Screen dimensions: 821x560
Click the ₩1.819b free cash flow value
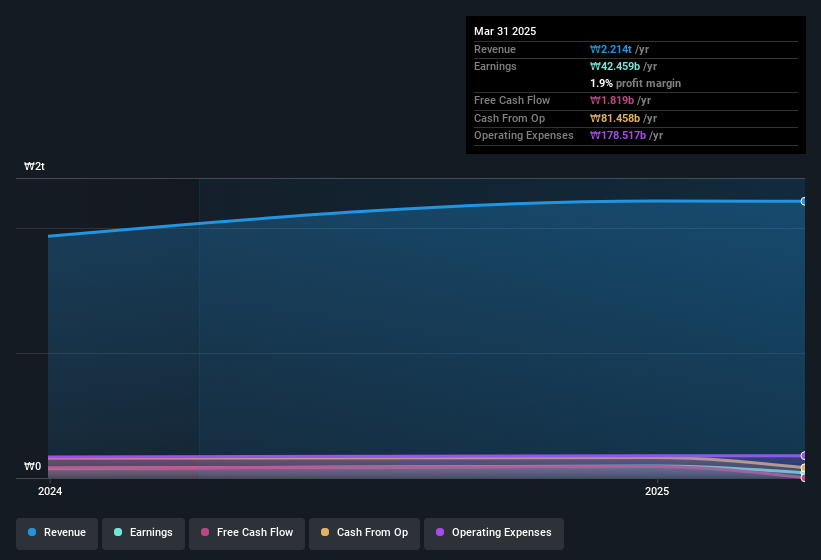click(x=612, y=100)
